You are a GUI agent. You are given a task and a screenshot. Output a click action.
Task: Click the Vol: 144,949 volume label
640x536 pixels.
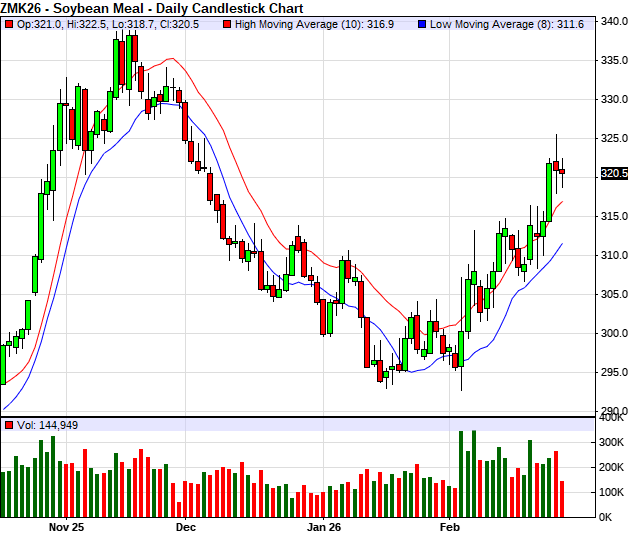tap(48, 425)
